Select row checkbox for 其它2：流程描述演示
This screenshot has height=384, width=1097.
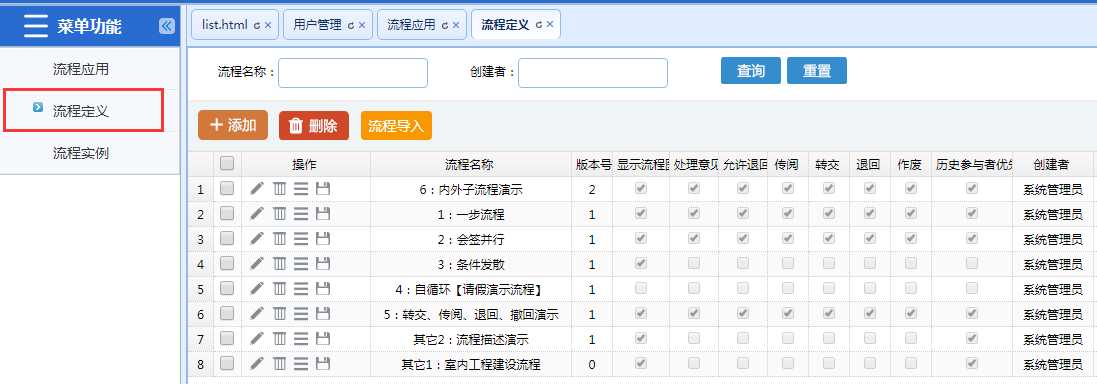[227, 339]
